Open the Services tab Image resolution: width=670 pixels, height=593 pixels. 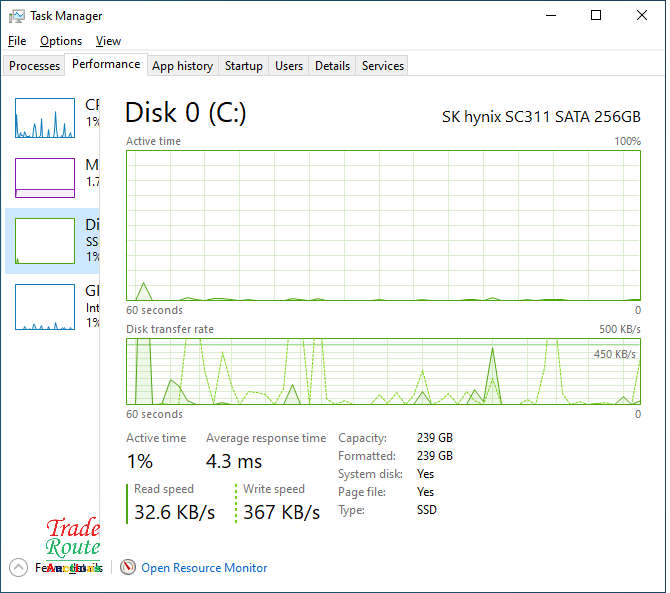pyautogui.click(x=383, y=66)
